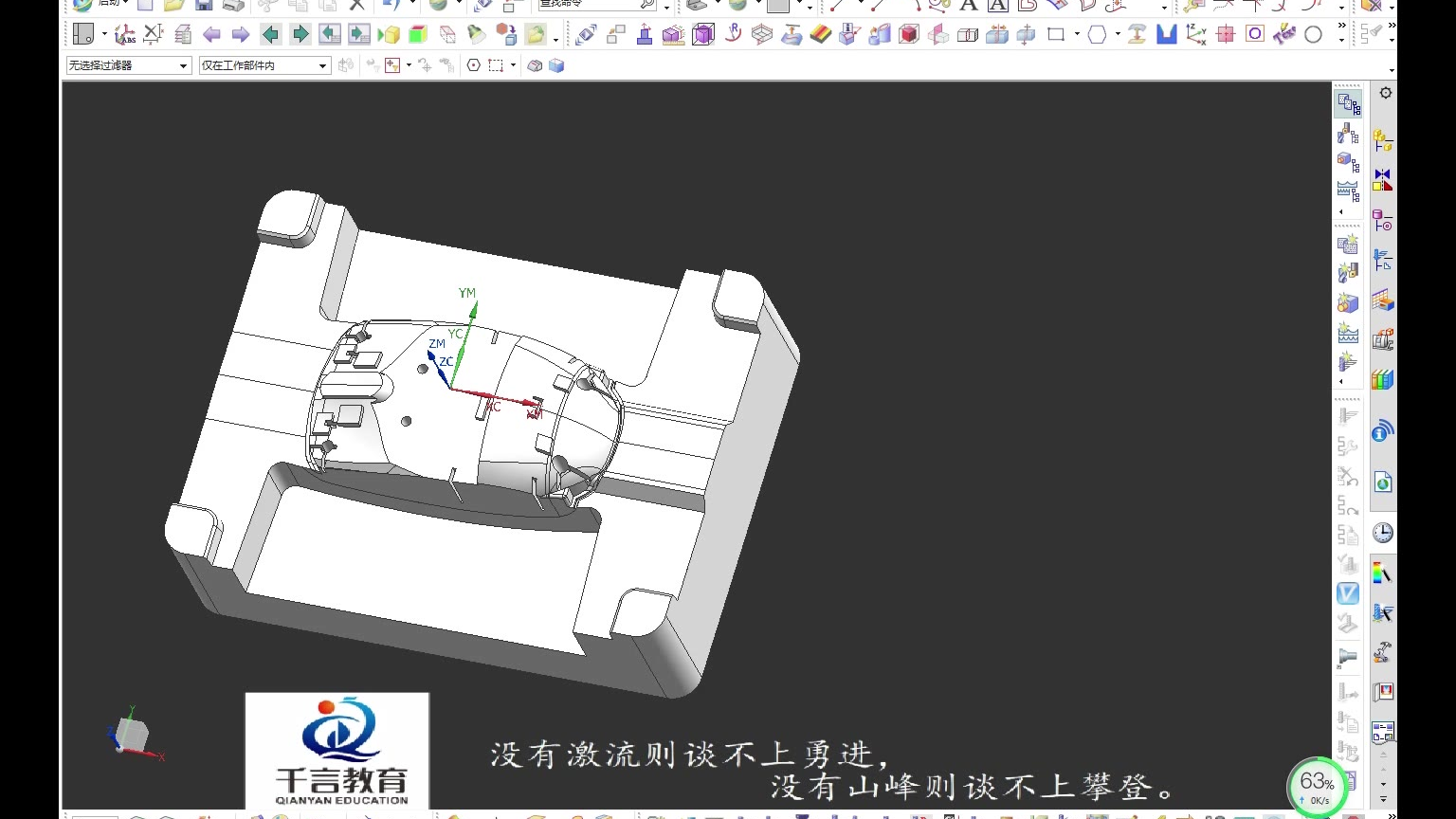Click the view orientation triad cube
This screenshot has height=819, width=1456.
tap(133, 735)
